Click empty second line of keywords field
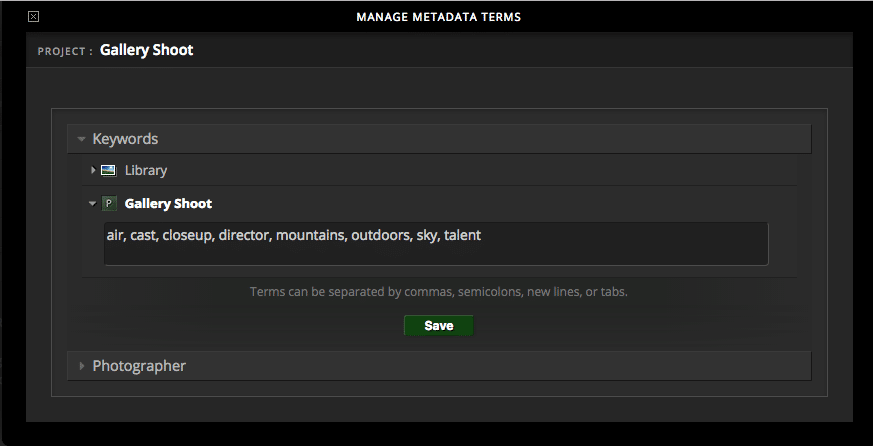873x446 pixels. [435, 254]
